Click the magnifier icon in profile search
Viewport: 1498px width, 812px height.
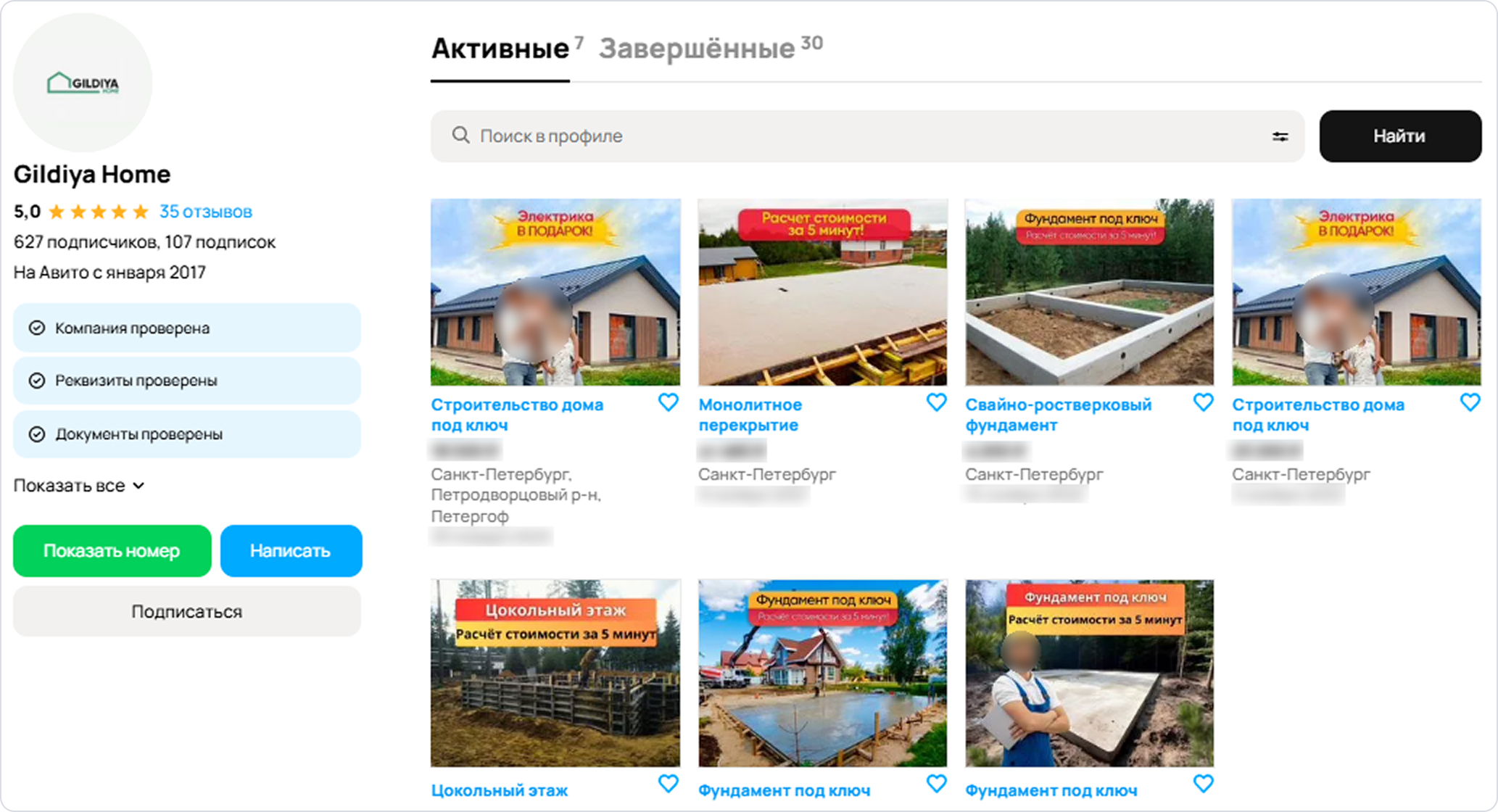coord(460,136)
